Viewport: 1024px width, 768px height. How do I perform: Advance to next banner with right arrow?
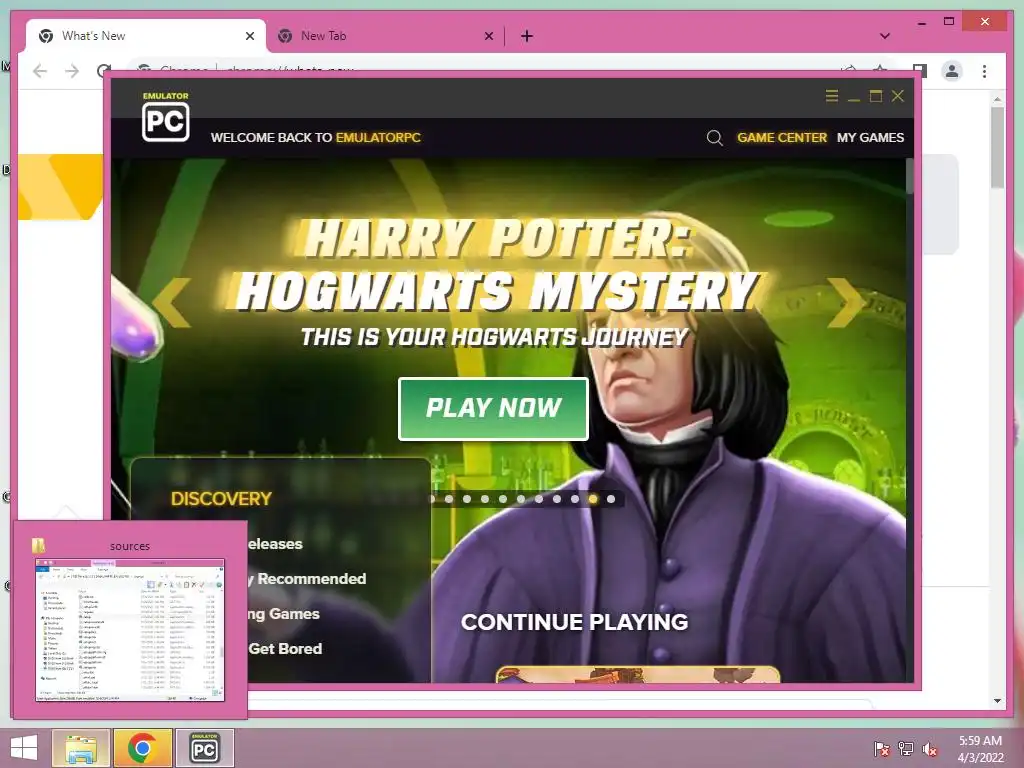tap(846, 302)
